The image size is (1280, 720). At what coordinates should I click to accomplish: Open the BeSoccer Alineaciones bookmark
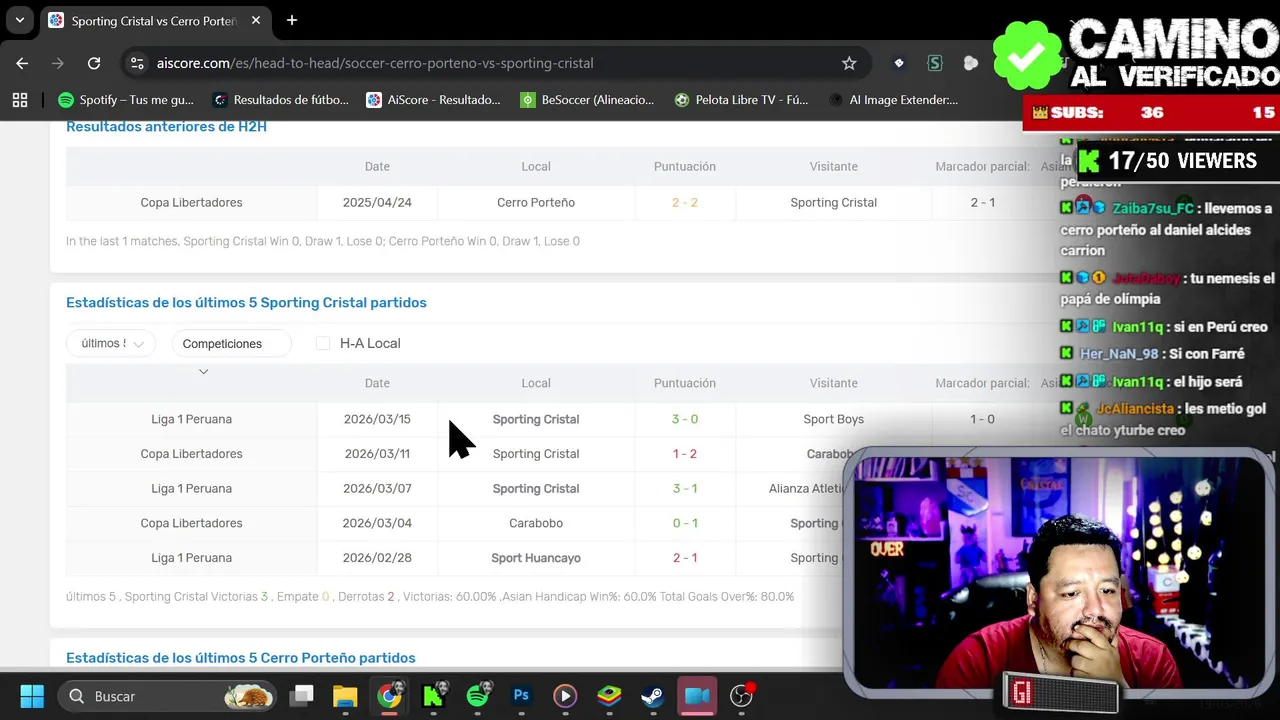pyautogui.click(x=588, y=100)
